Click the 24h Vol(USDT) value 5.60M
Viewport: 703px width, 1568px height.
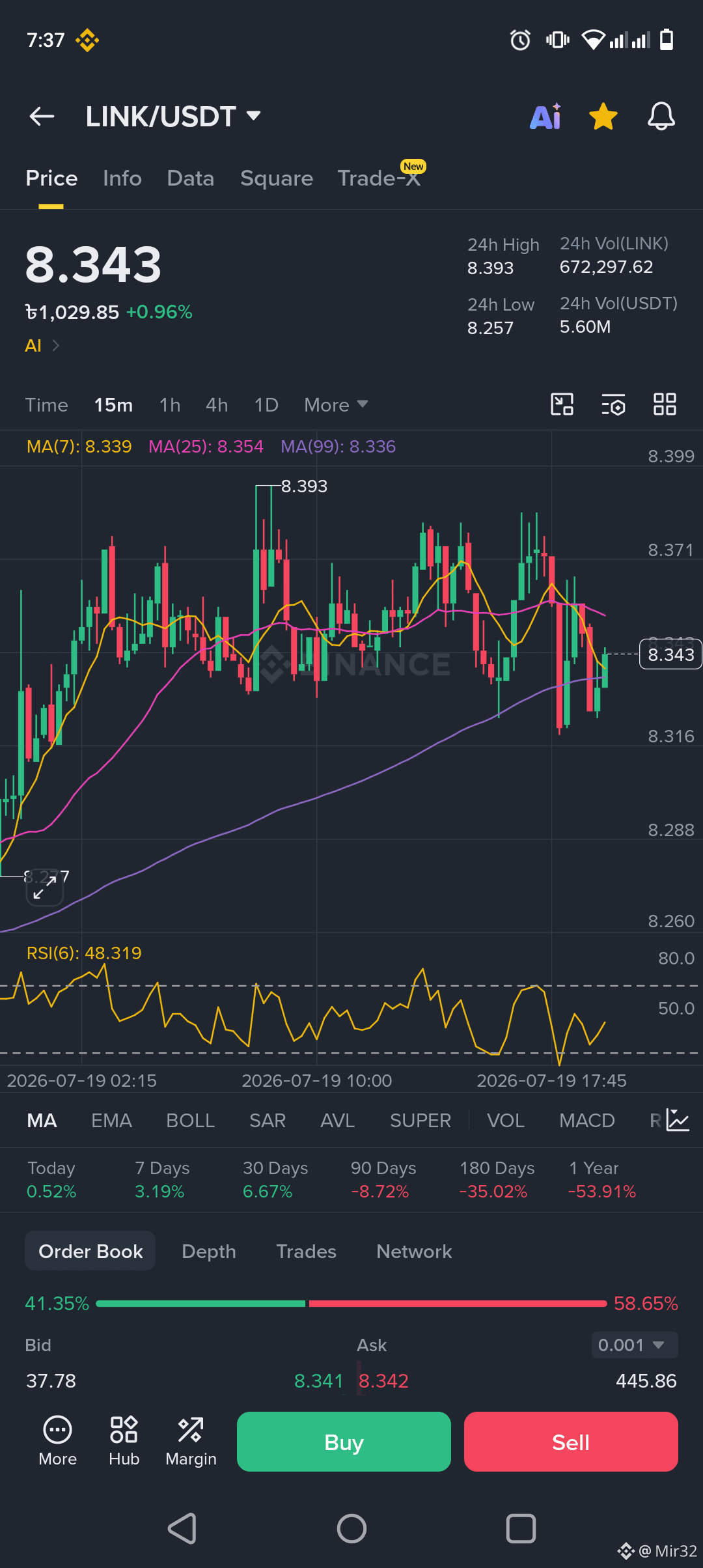tap(585, 327)
